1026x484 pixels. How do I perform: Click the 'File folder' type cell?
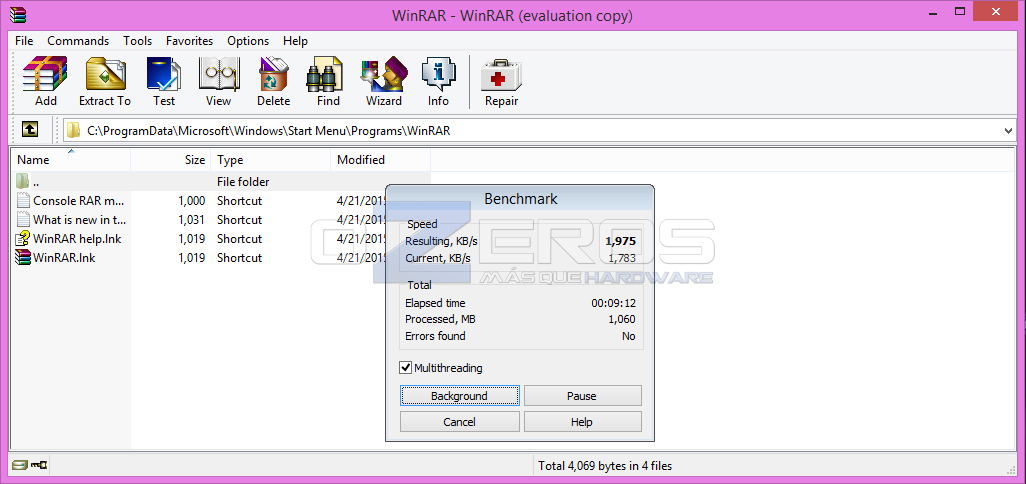point(243,182)
